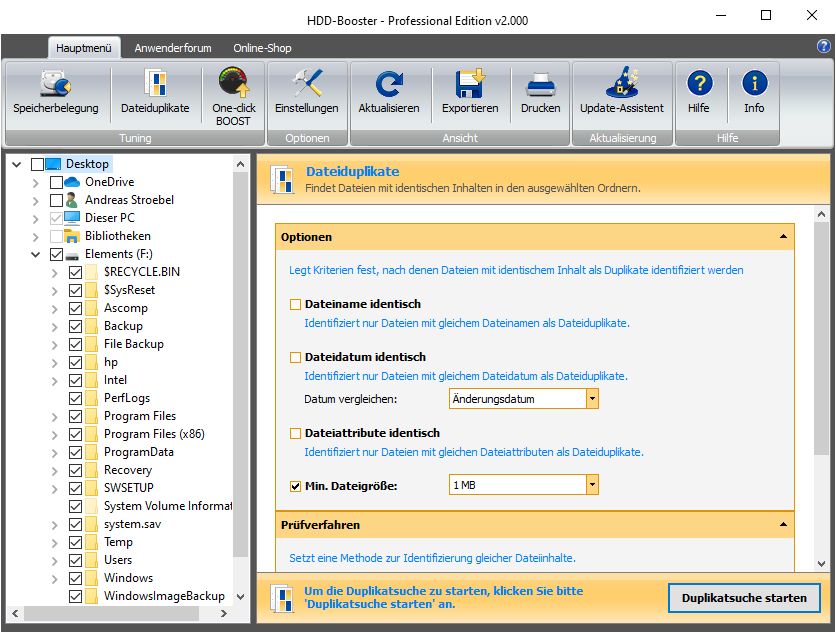This screenshot has width=836, height=633.
Task: Expand the system.sav folder node
Action: click(54, 525)
